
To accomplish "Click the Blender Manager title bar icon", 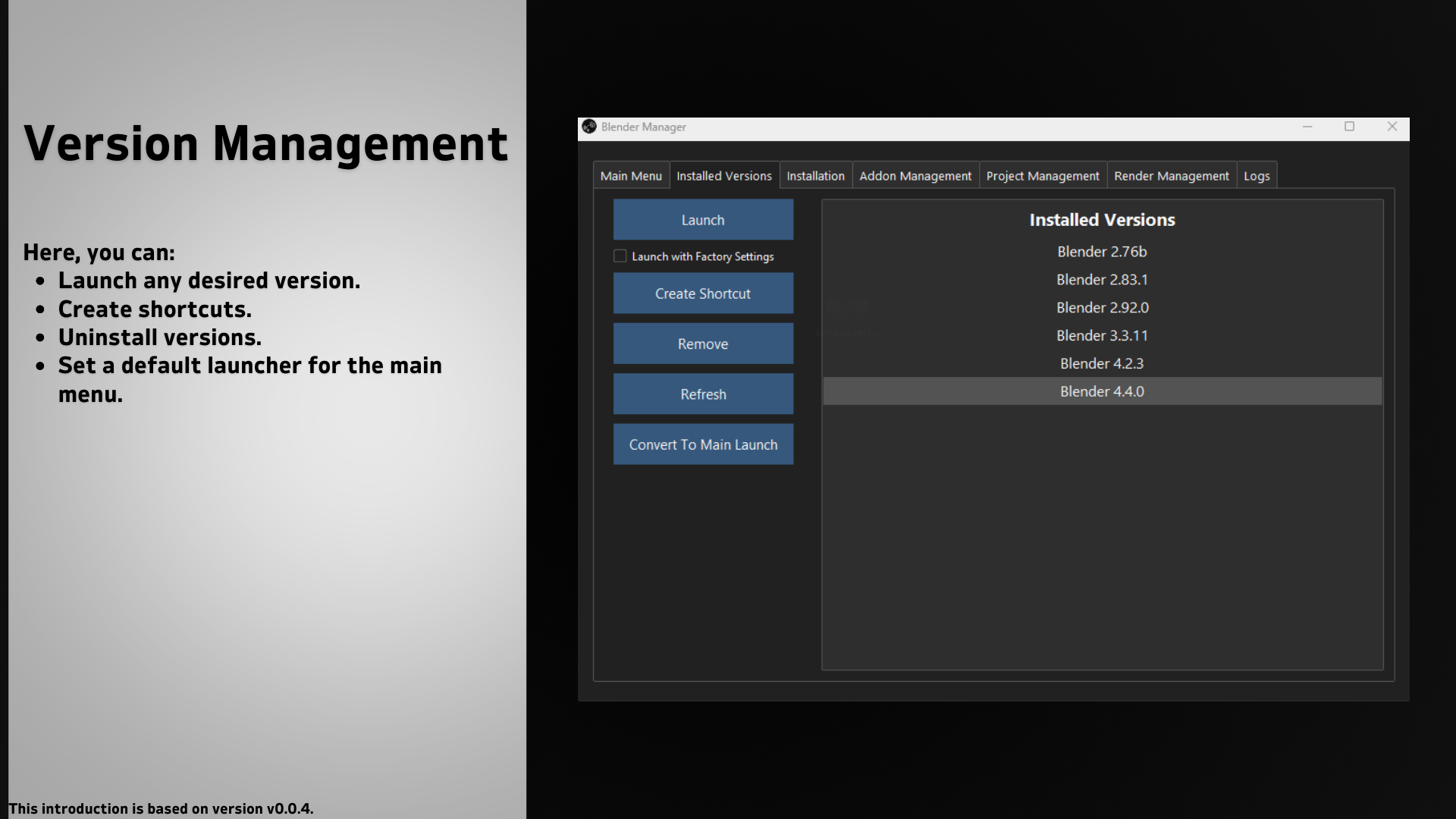I will coord(589,127).
